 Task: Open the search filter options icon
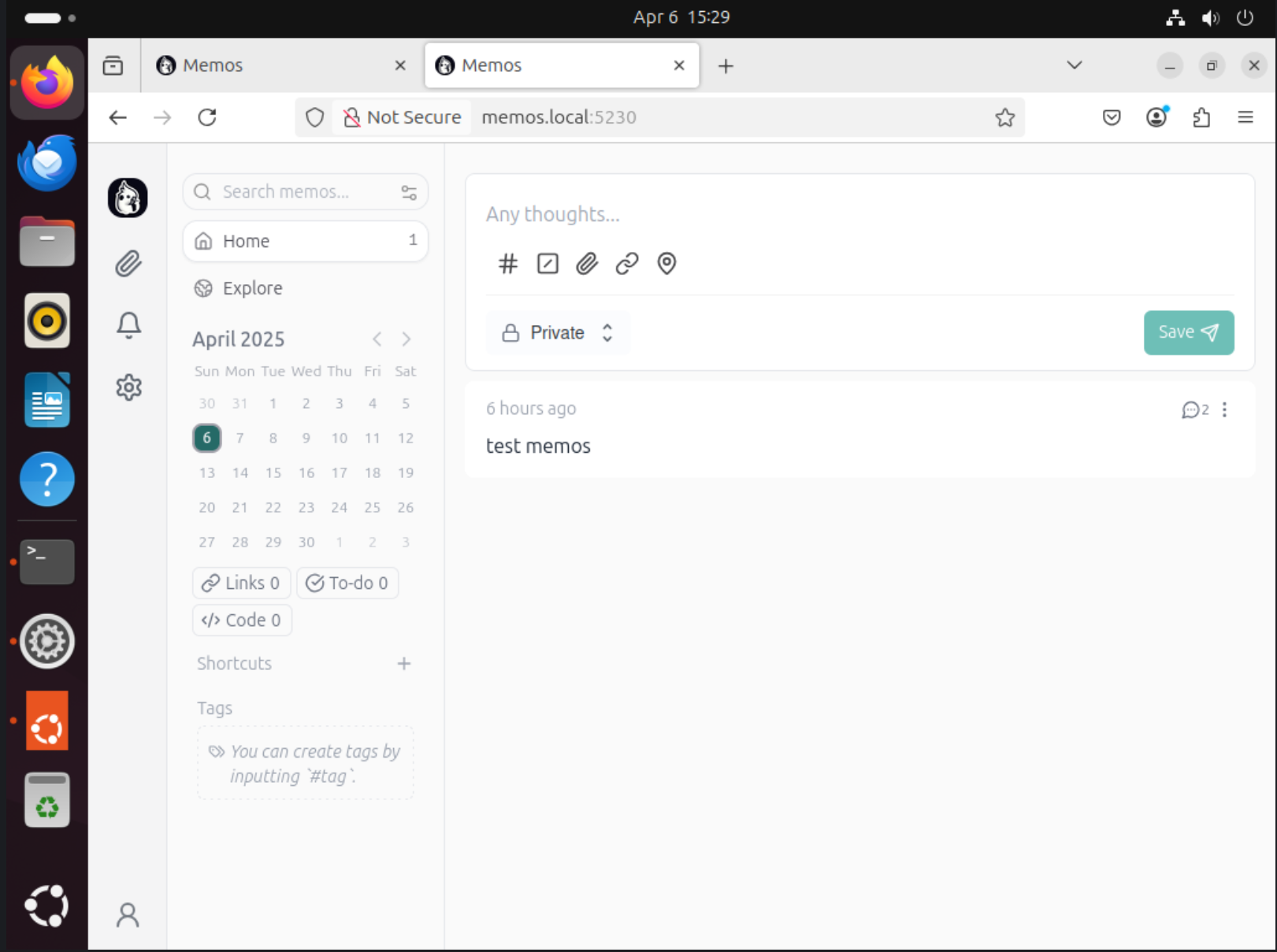pos(409,192)
